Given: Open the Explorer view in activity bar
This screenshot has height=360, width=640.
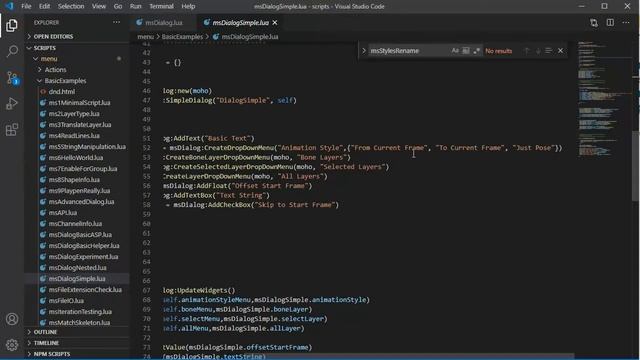Looking at the screenshot, I should [12, 25].
